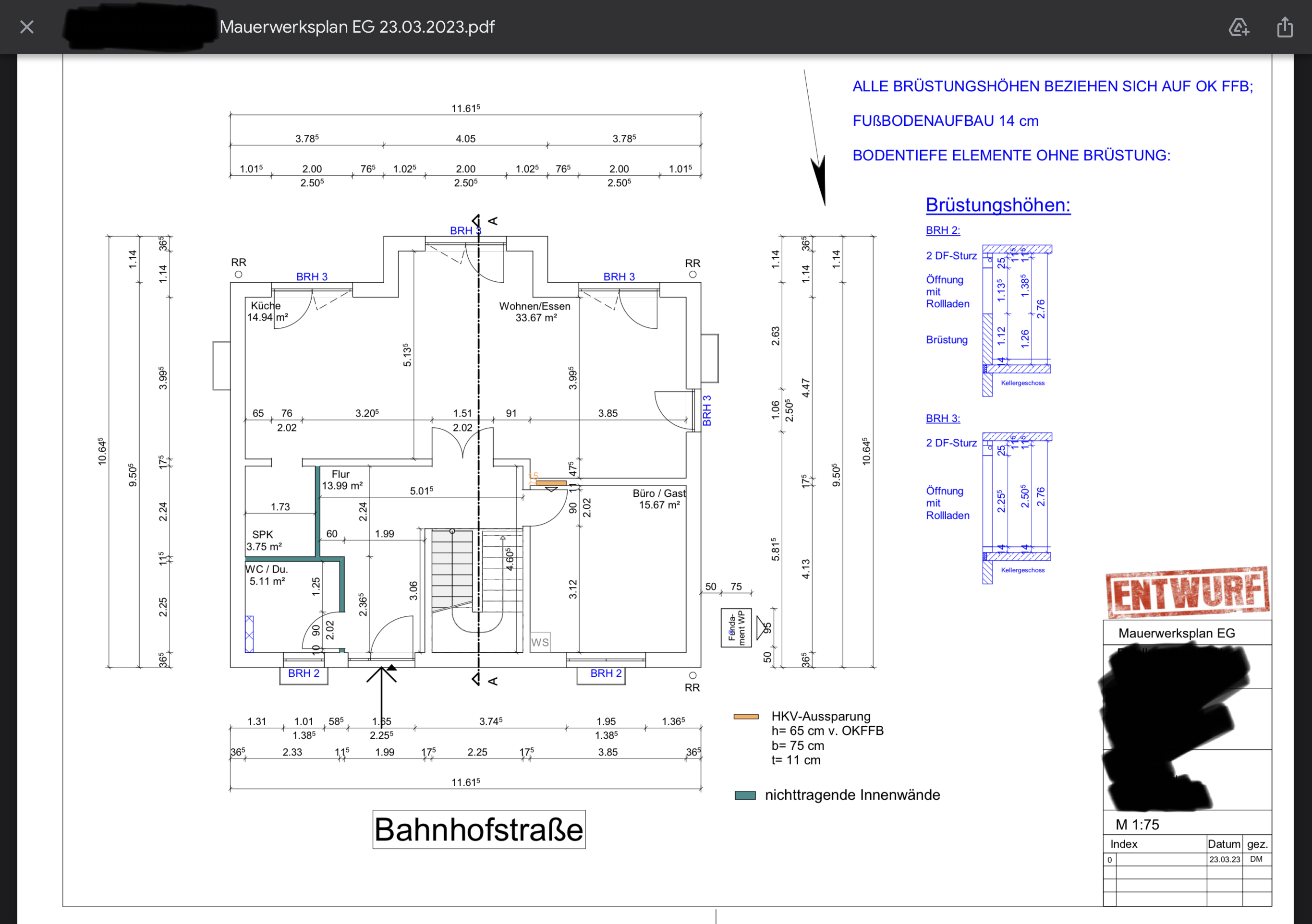Tap the 'nichttragende Innenwände' legend text
Image resolution: width=1312 pixels, height=924 pixels.
pos(852,795)
